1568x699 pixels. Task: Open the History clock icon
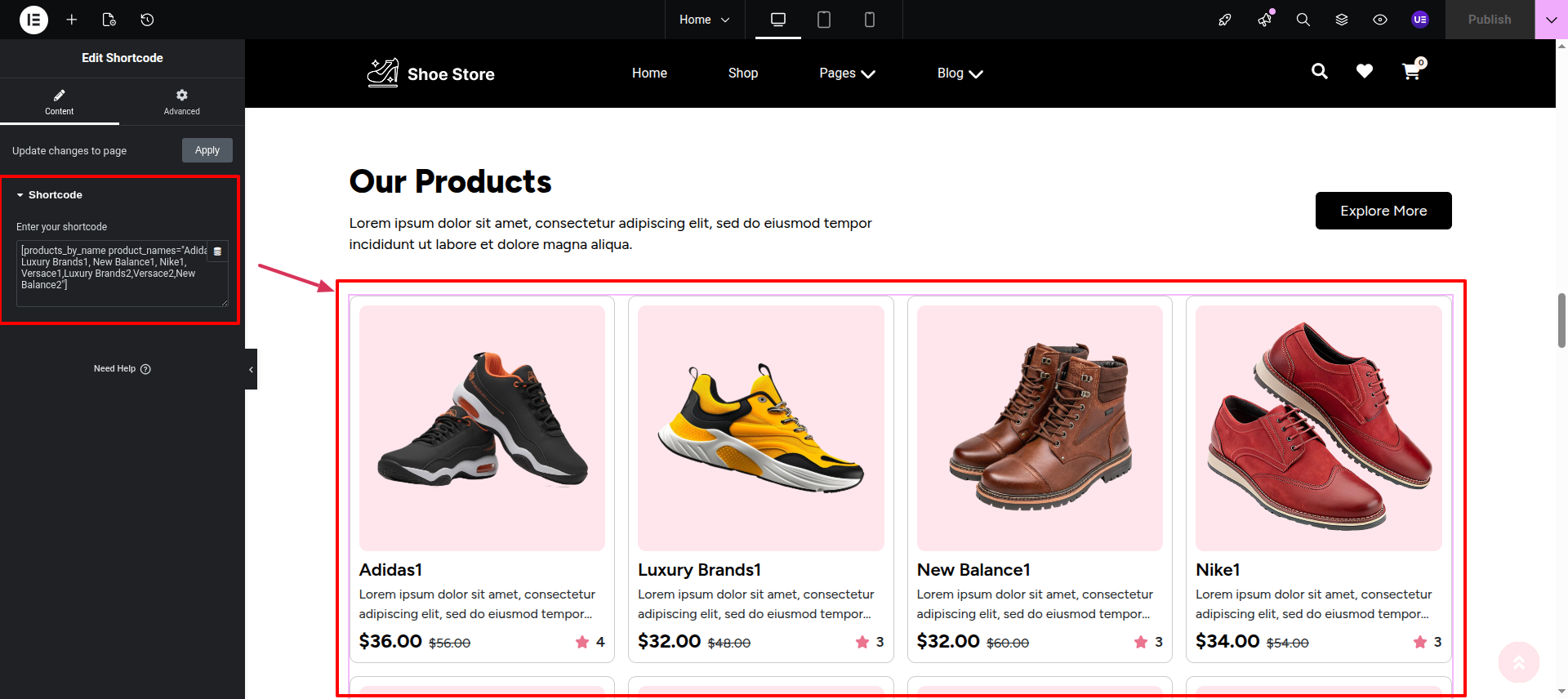[x=147, y=20]
